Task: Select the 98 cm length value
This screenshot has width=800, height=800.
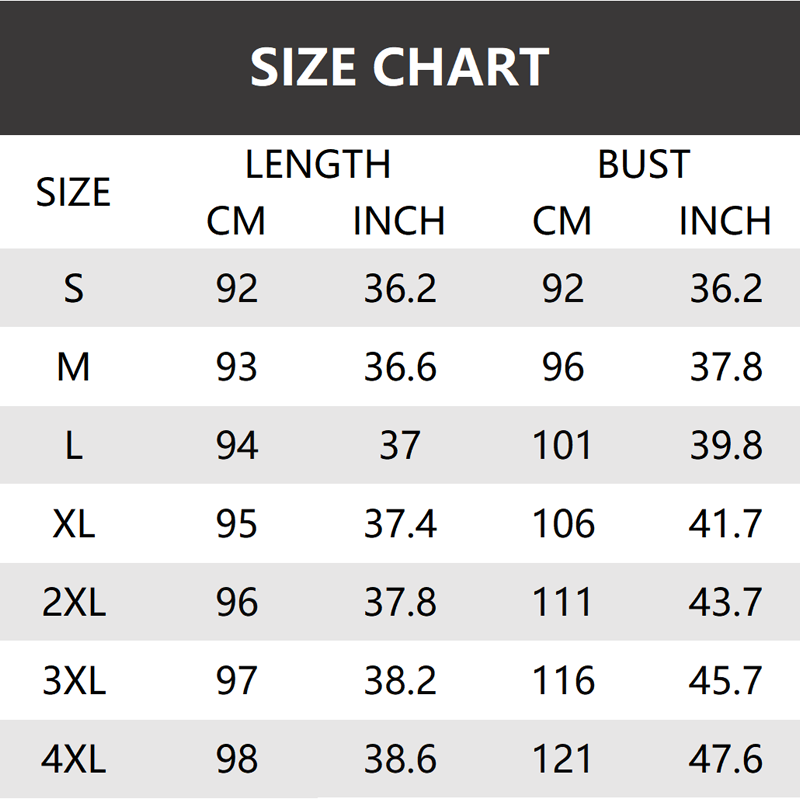Action: 237,759
